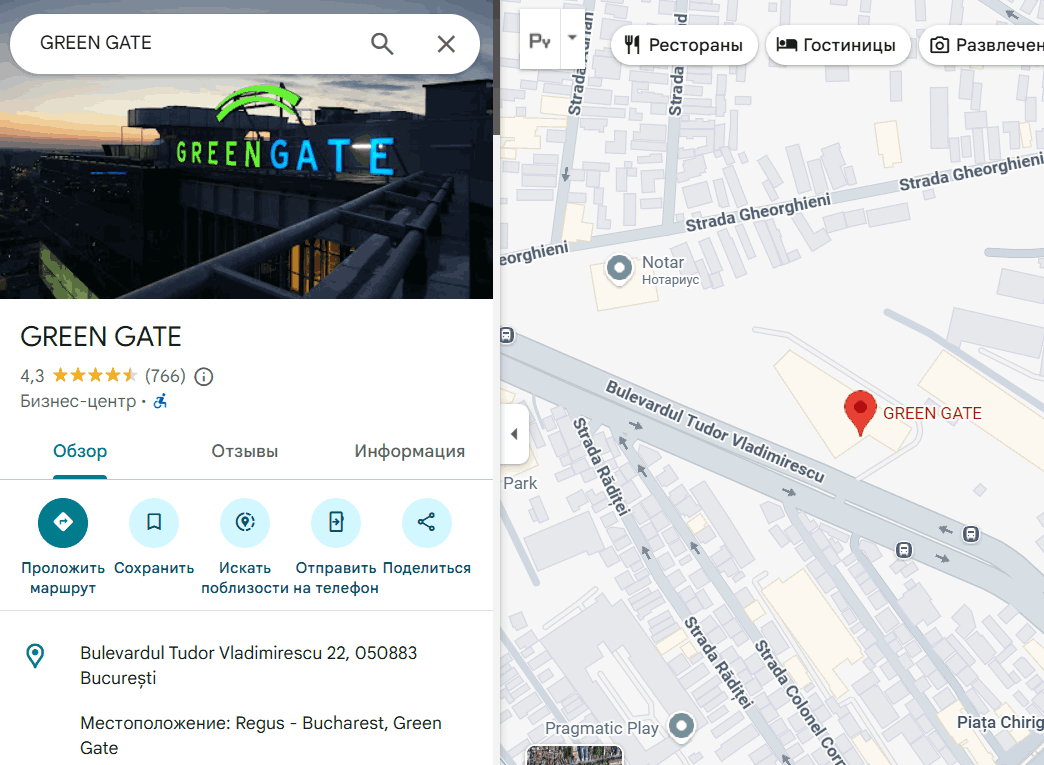Collapse the side panel arrow
1044x765 pixels.
(514, 434)
